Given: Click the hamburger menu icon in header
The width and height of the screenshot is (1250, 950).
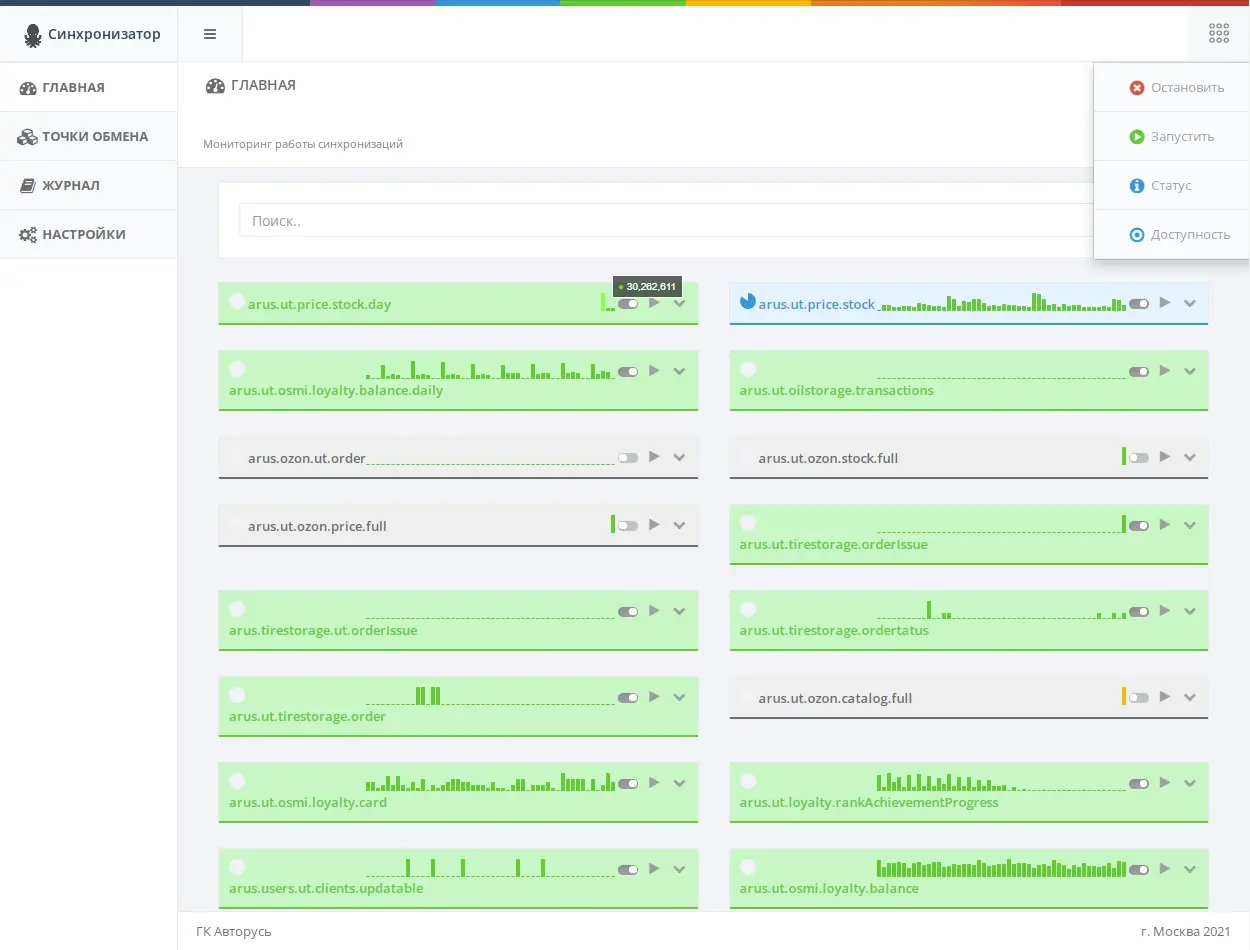Looking at the screenshot, I should tap(210, 34).
